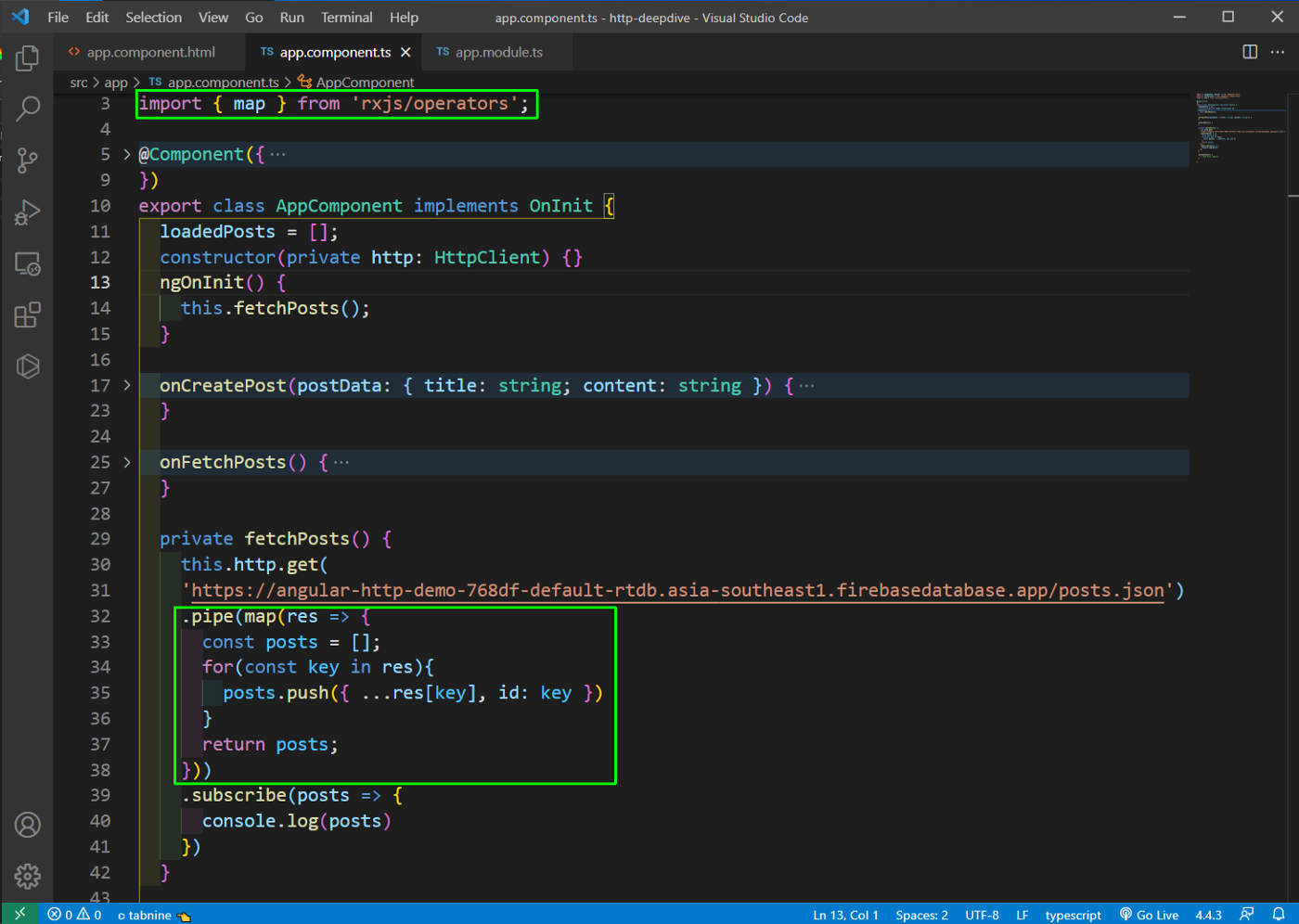Select the app.component.ts tab

[334, 52]
